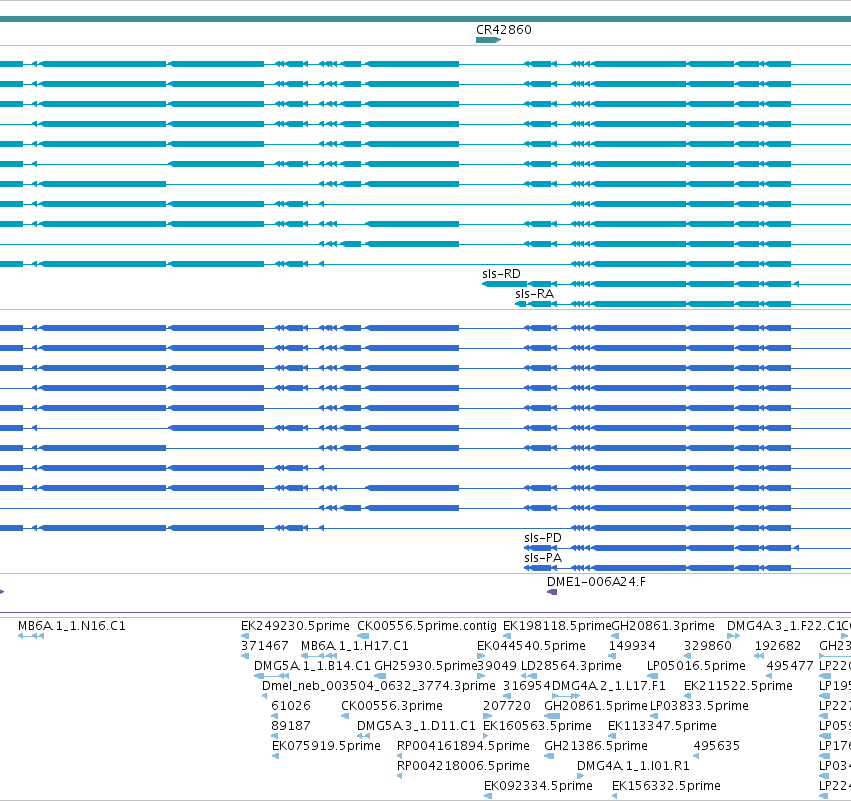This screenshot has width=851, height=801.
Task: Click the DME1-006A24.F feature label
Action: [596, 582]
